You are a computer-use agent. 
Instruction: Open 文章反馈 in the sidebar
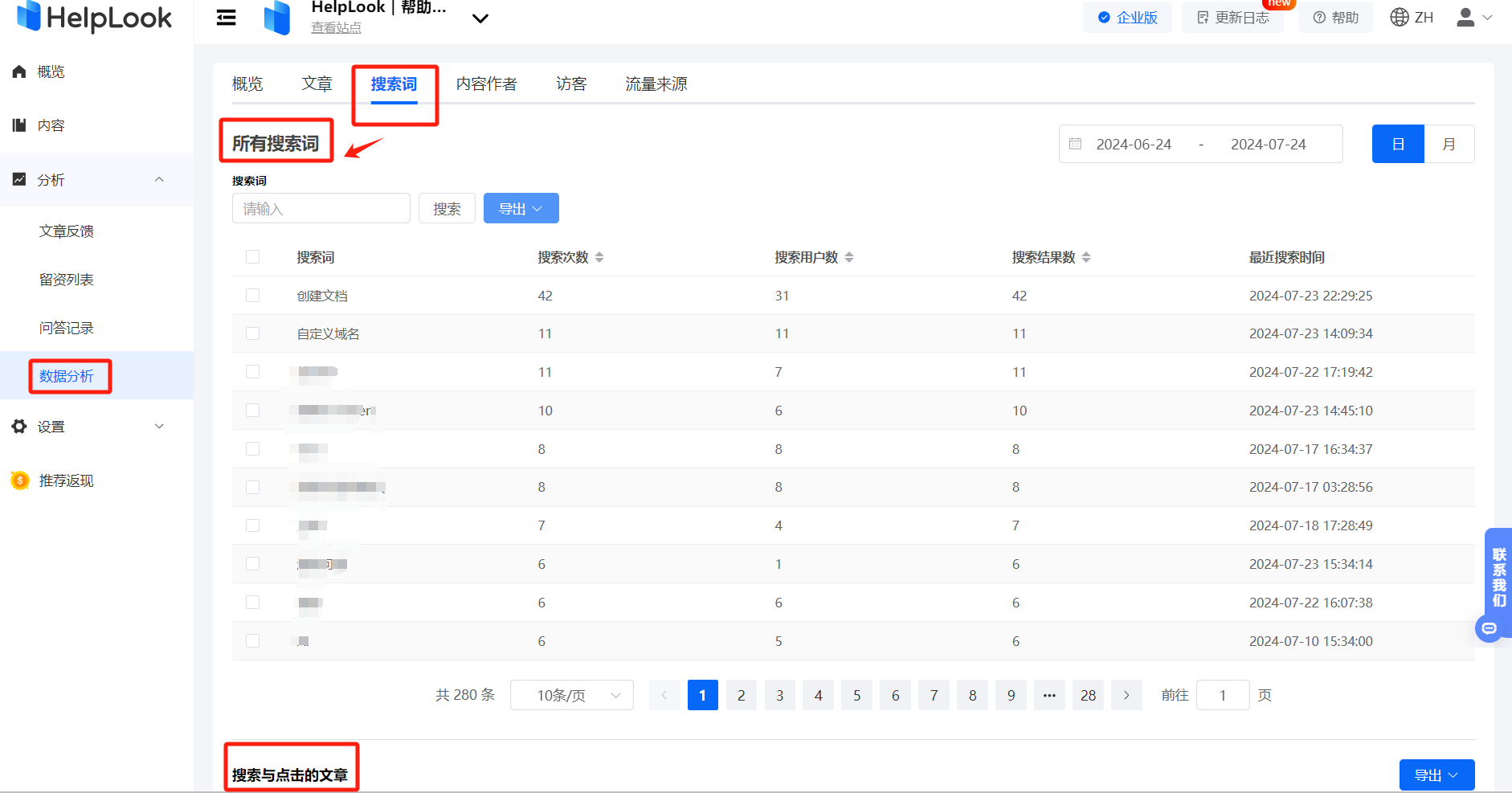pyautogui.click(x=67, y=231)
